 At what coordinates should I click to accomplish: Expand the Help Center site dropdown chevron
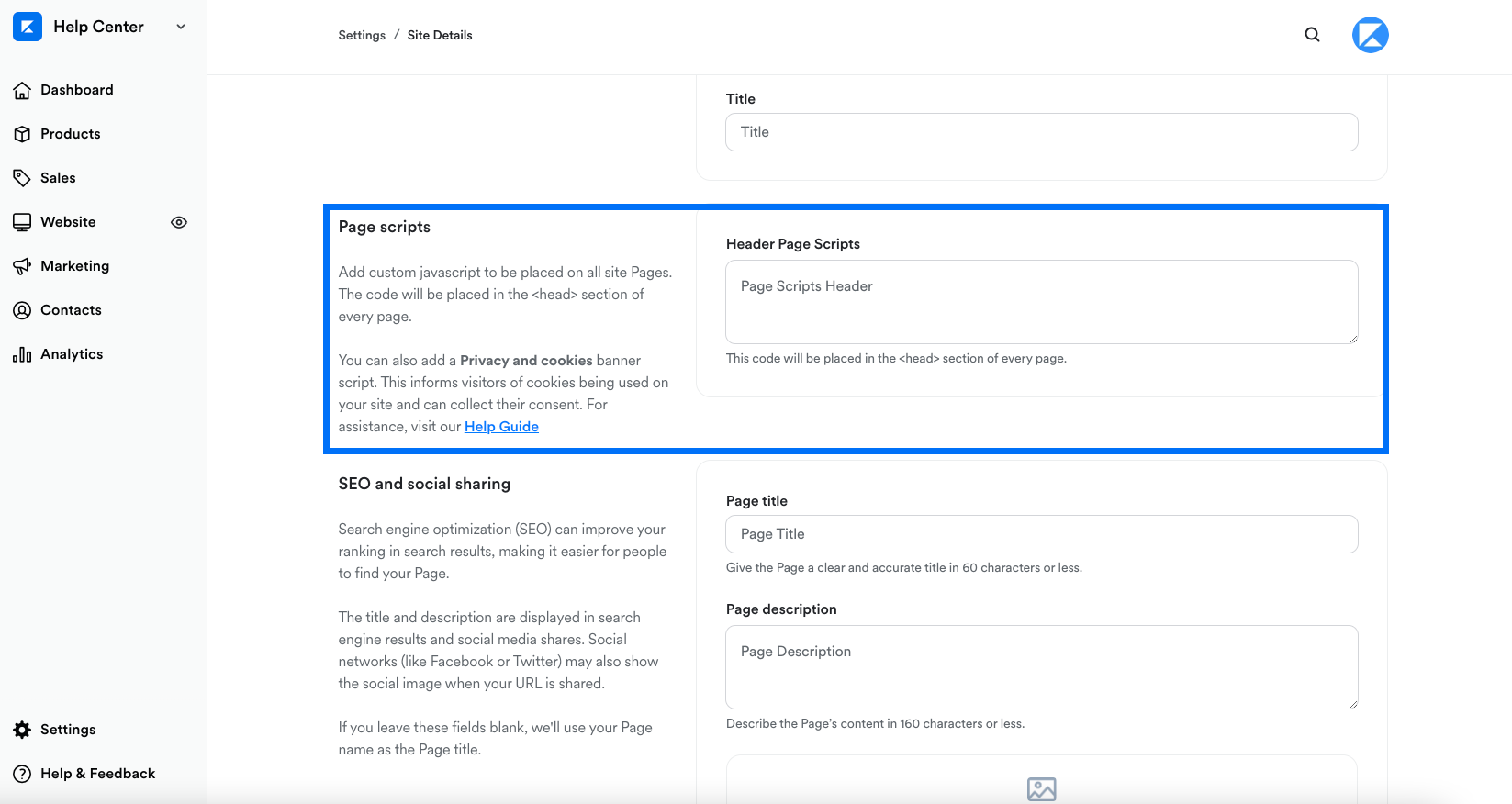[181, 27]
